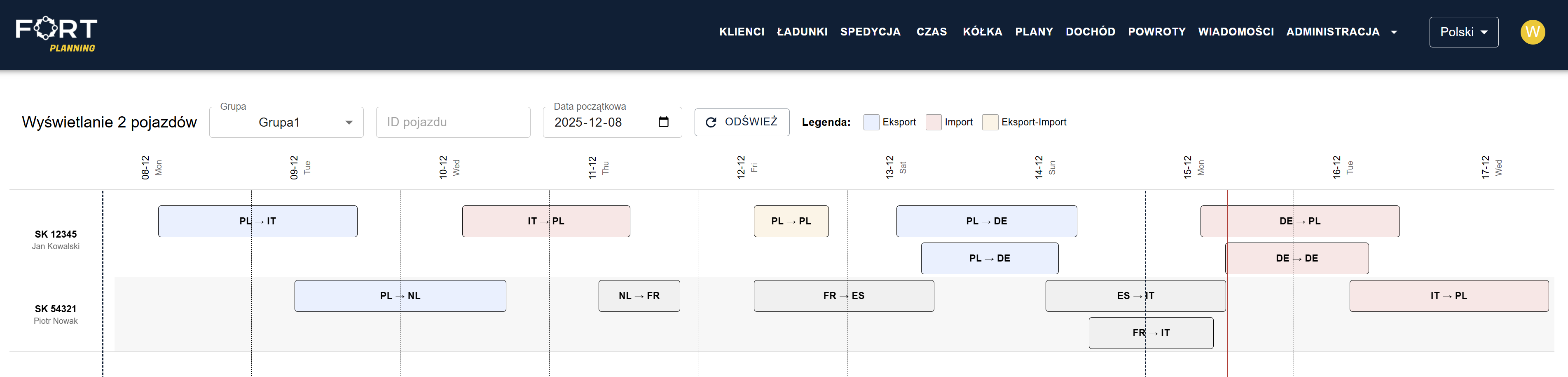Open the user avatar W menu
The height and width of the screenshot is (377, 1568).
(1532, 32)
